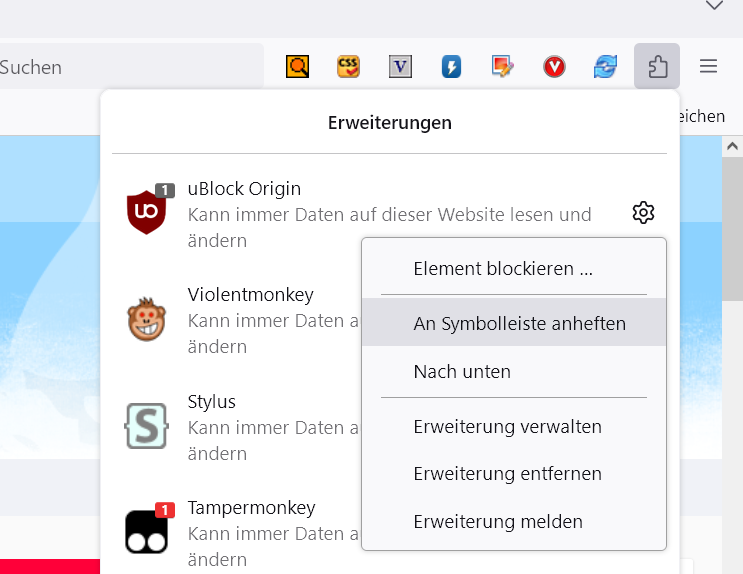The height and width of the screenshot is (574, 743).
Task: Click the CSS extension toolbar icon
Action: pos(348,67)
